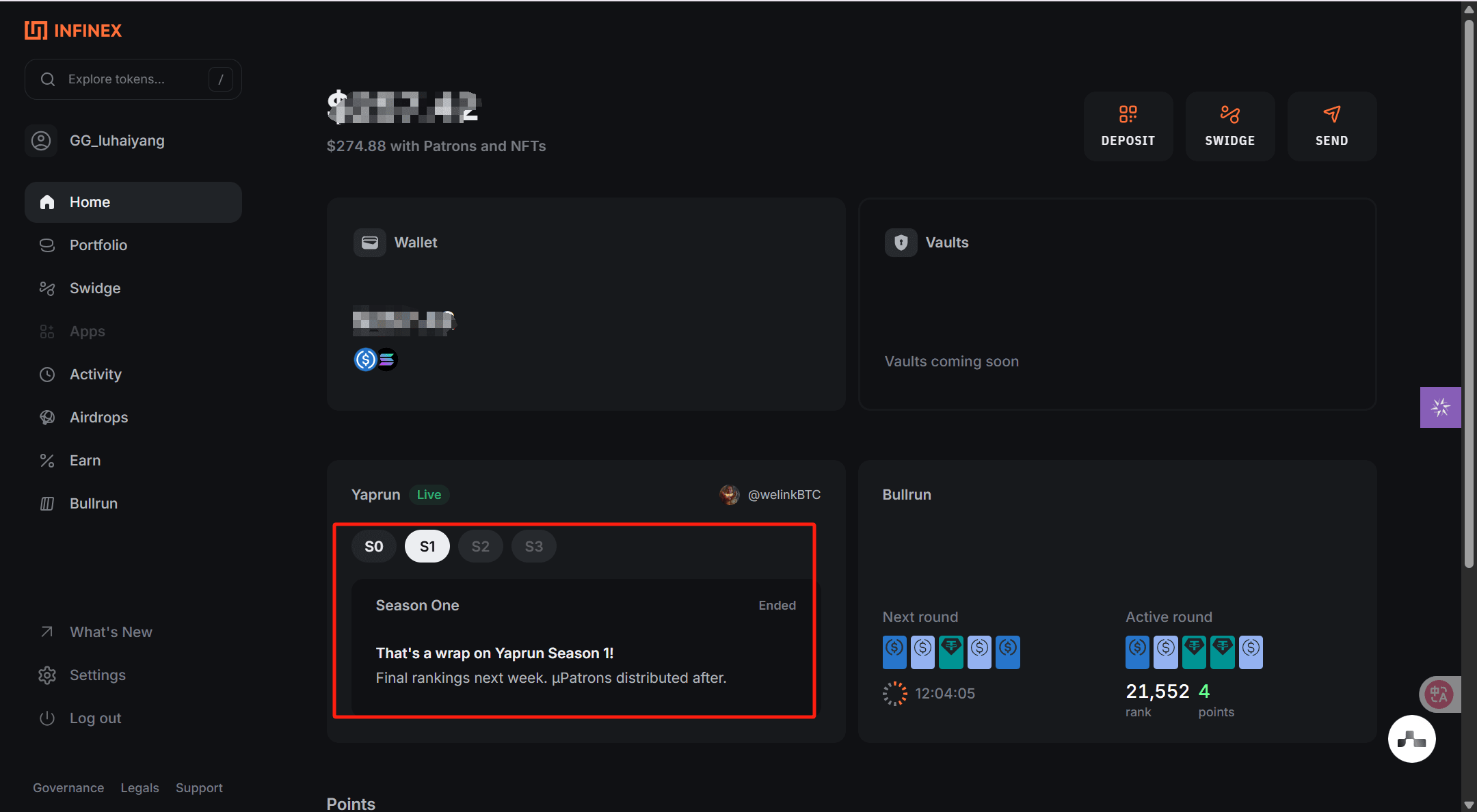Click Log out
This screenshot has width=1477, height=812.
(133, 718)
